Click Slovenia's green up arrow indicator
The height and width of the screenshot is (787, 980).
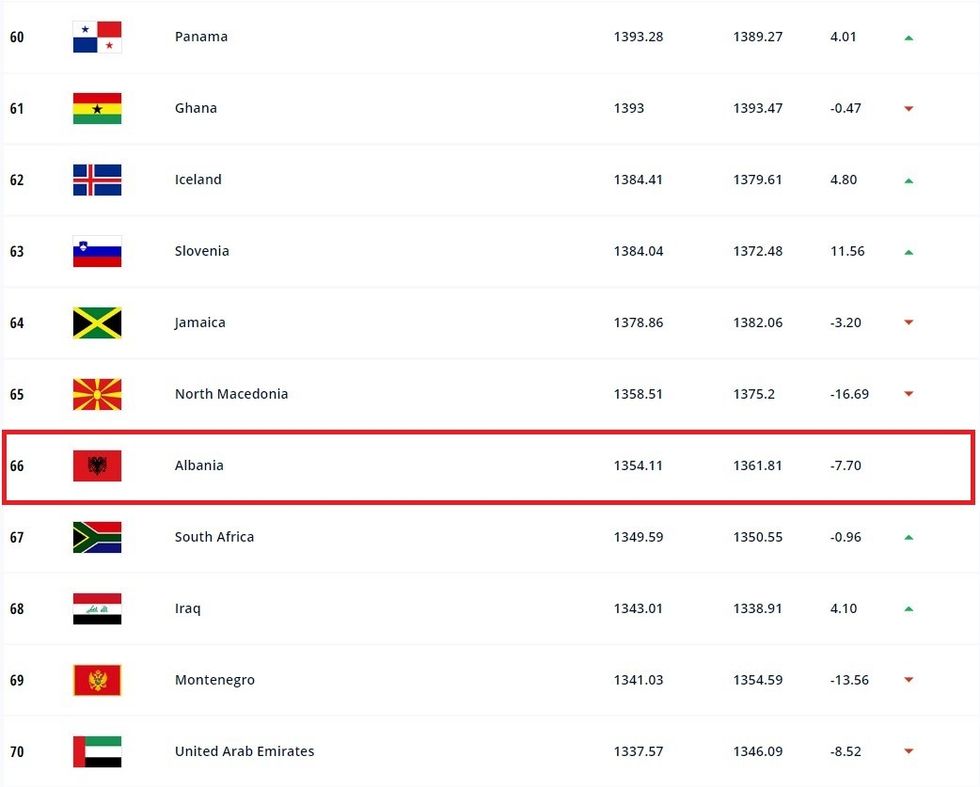[x=909, y=252]
